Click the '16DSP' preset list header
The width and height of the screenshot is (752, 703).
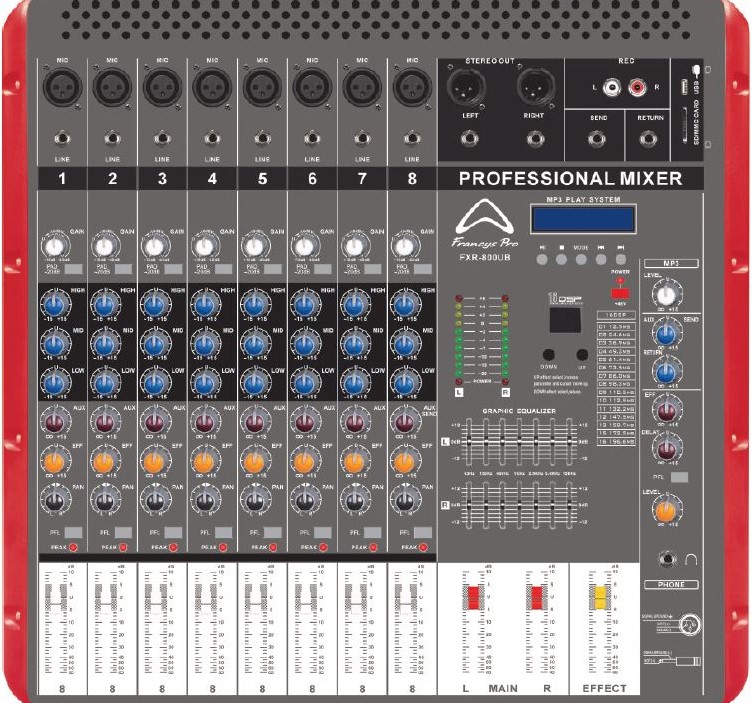tap(616, 315)
